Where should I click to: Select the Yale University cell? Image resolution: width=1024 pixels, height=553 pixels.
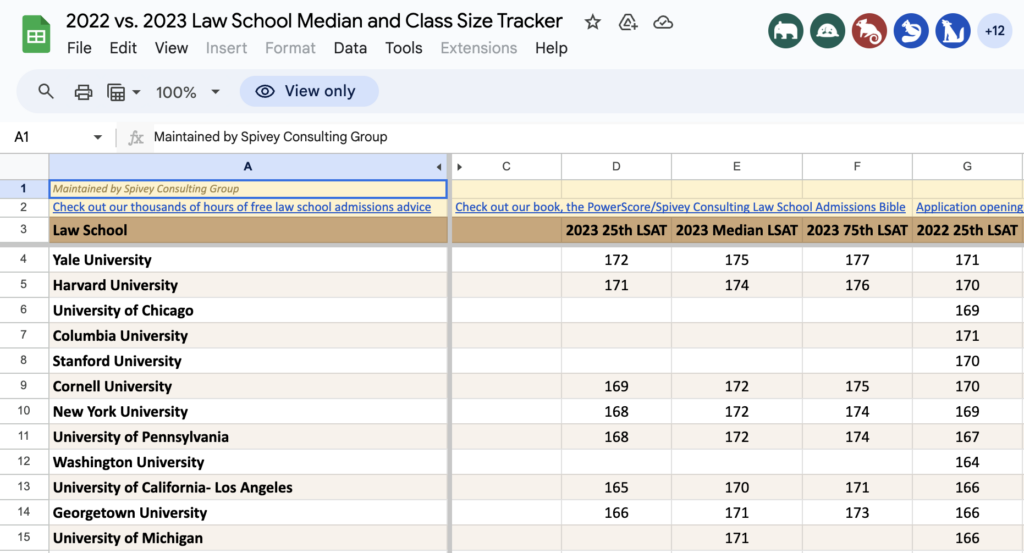[248, 260]
